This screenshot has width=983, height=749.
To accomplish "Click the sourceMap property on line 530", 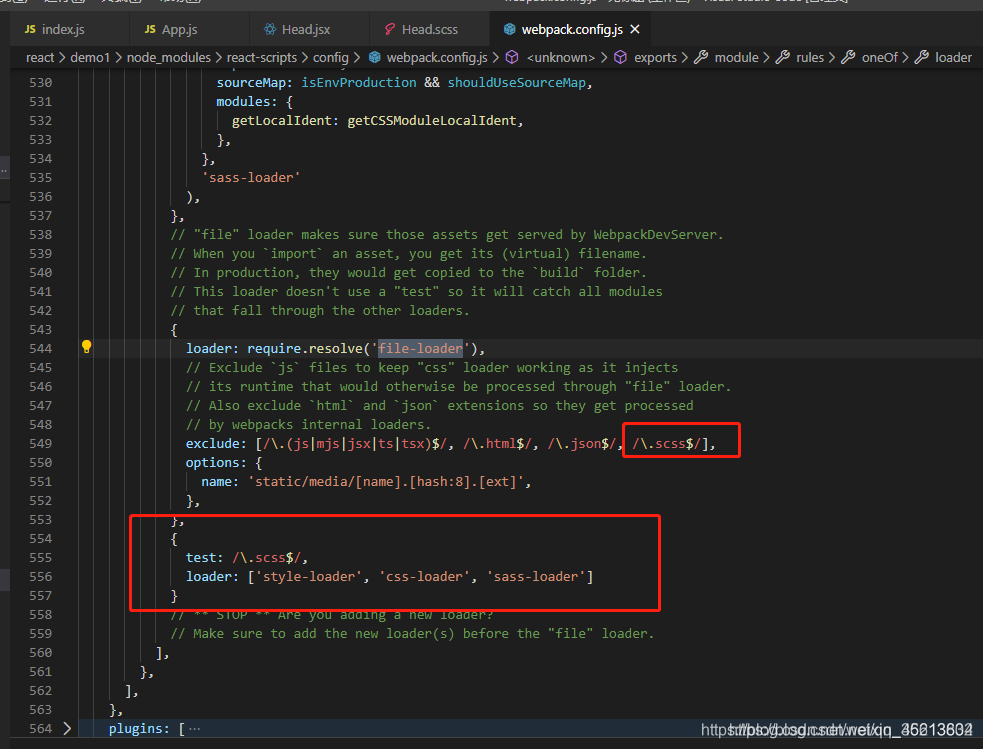I will point(251,83).
